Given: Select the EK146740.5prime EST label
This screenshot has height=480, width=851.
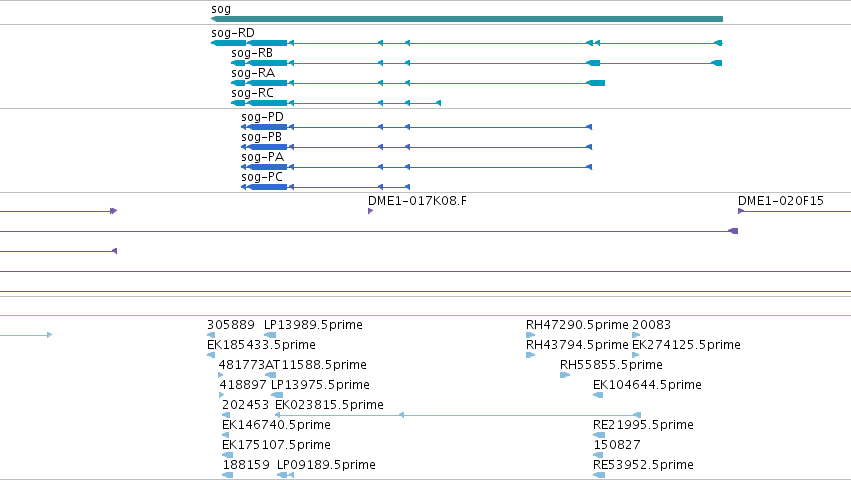Looking at the screenshot, I should (x=276, y=425).
